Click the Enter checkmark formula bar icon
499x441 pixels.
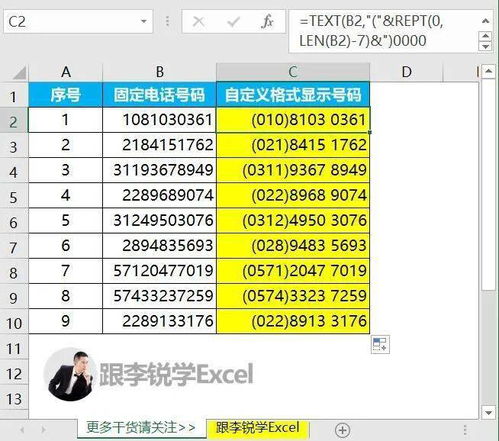[x=233, y=22]
